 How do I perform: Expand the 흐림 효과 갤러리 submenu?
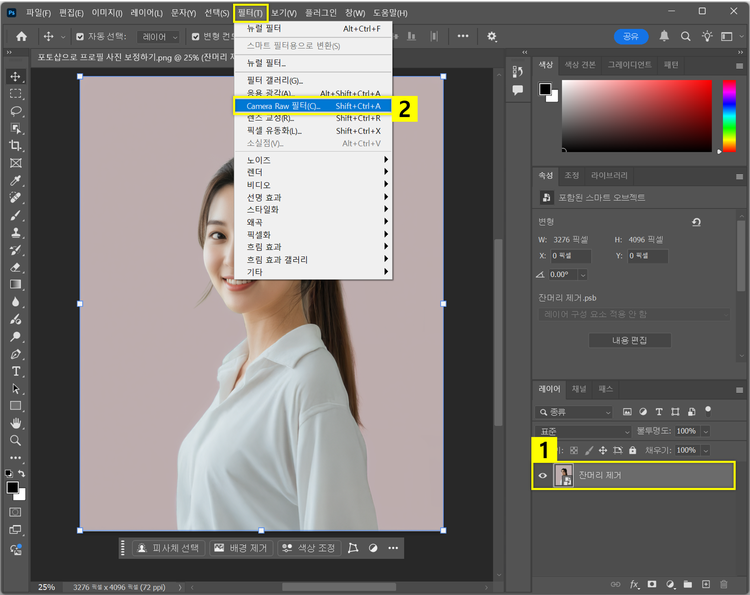(x=313, y=260)
